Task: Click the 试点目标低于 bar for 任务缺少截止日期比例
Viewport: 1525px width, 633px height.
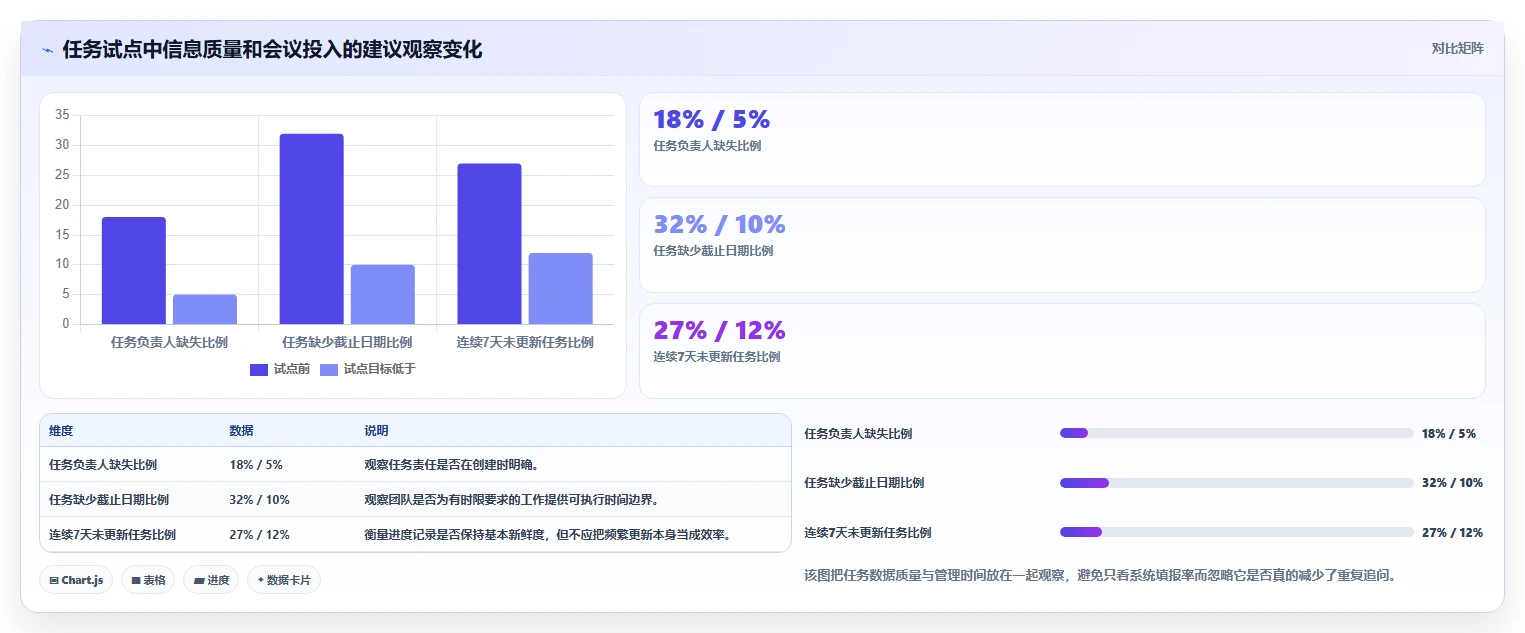Action: tap(383, 294)
